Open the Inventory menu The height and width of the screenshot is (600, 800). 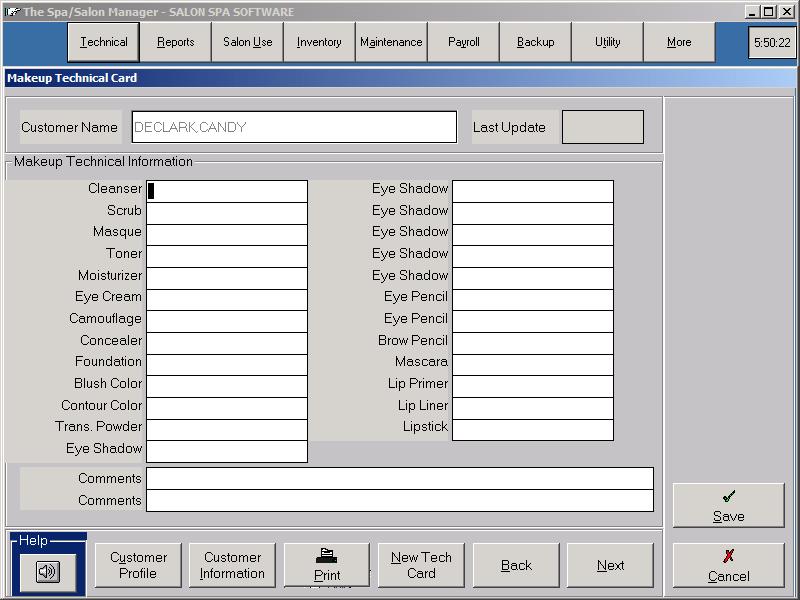(x=319, y=42)
